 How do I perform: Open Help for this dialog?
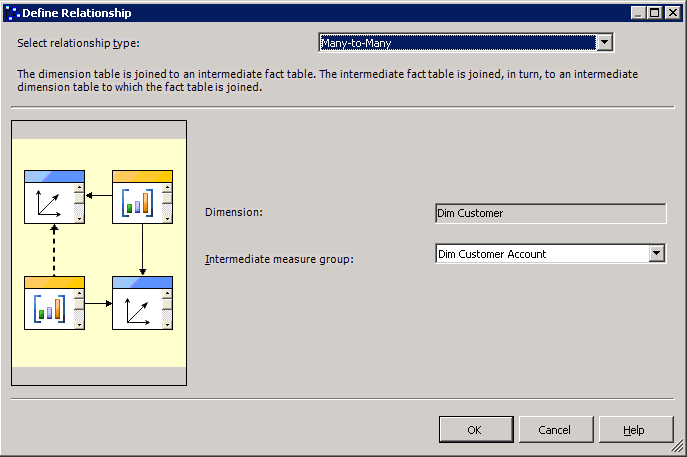[x=635, y=429]
